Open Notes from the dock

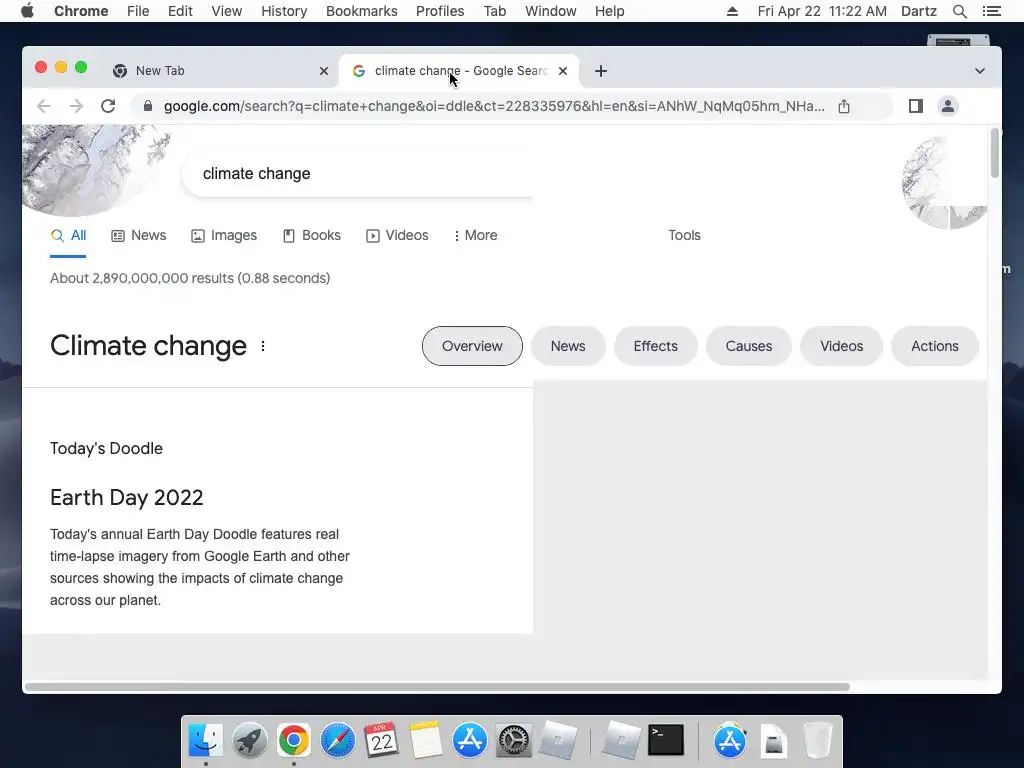pyautogui.click(x=426, y=741)
